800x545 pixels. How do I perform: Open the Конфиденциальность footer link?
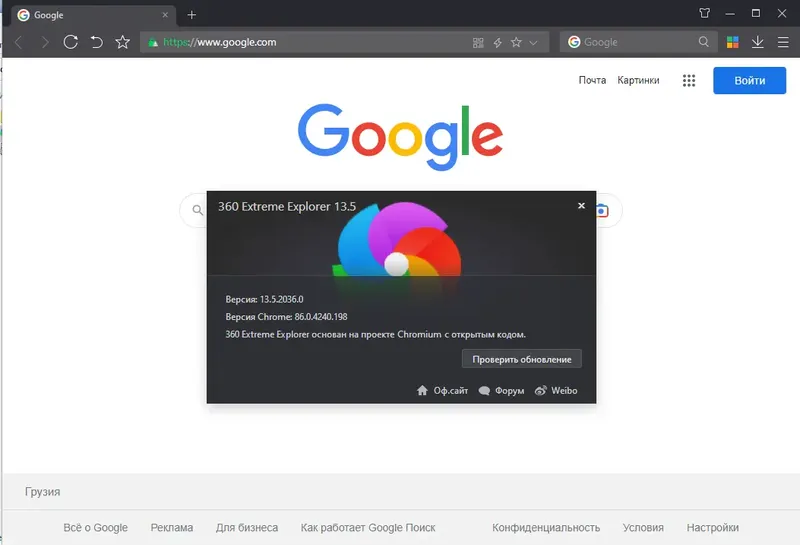point(546,528)
